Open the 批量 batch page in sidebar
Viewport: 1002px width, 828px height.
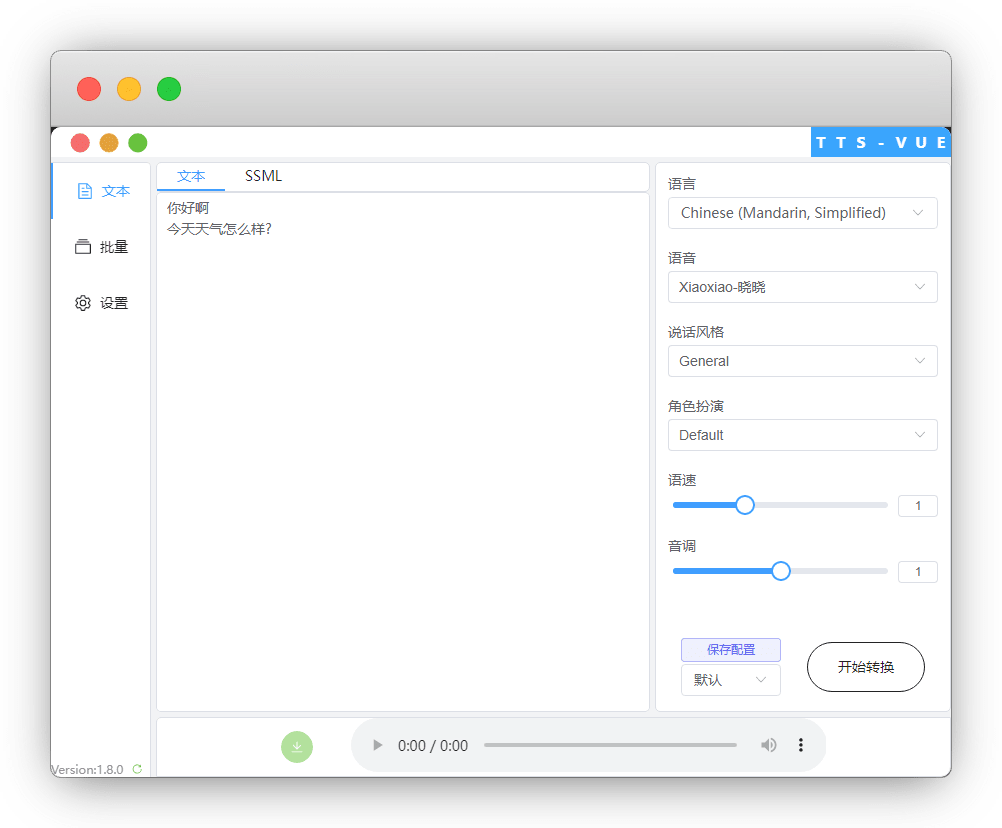pyautogui.click(x=102, y=247)
